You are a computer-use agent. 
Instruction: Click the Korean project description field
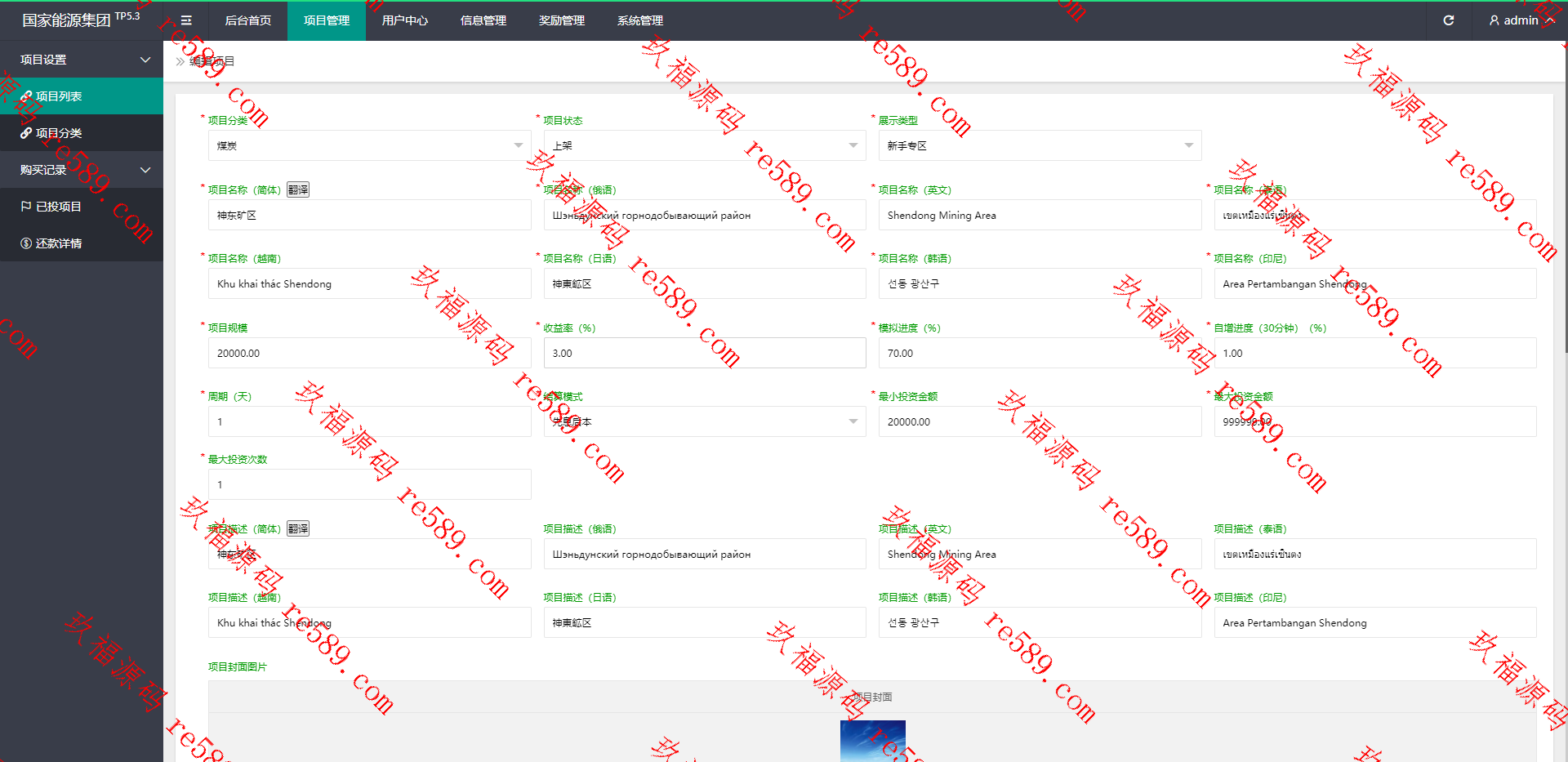(1040, 622)
